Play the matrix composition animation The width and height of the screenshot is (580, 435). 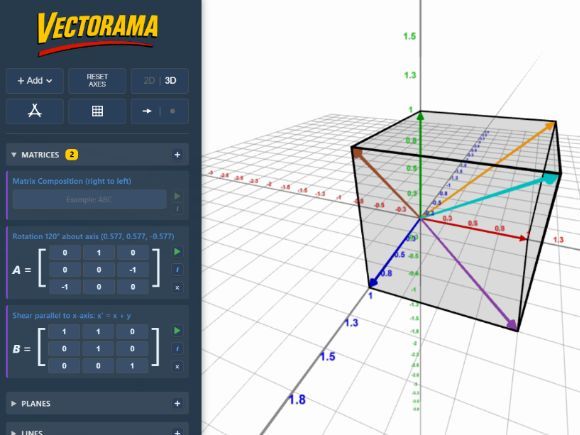point(177,196)
